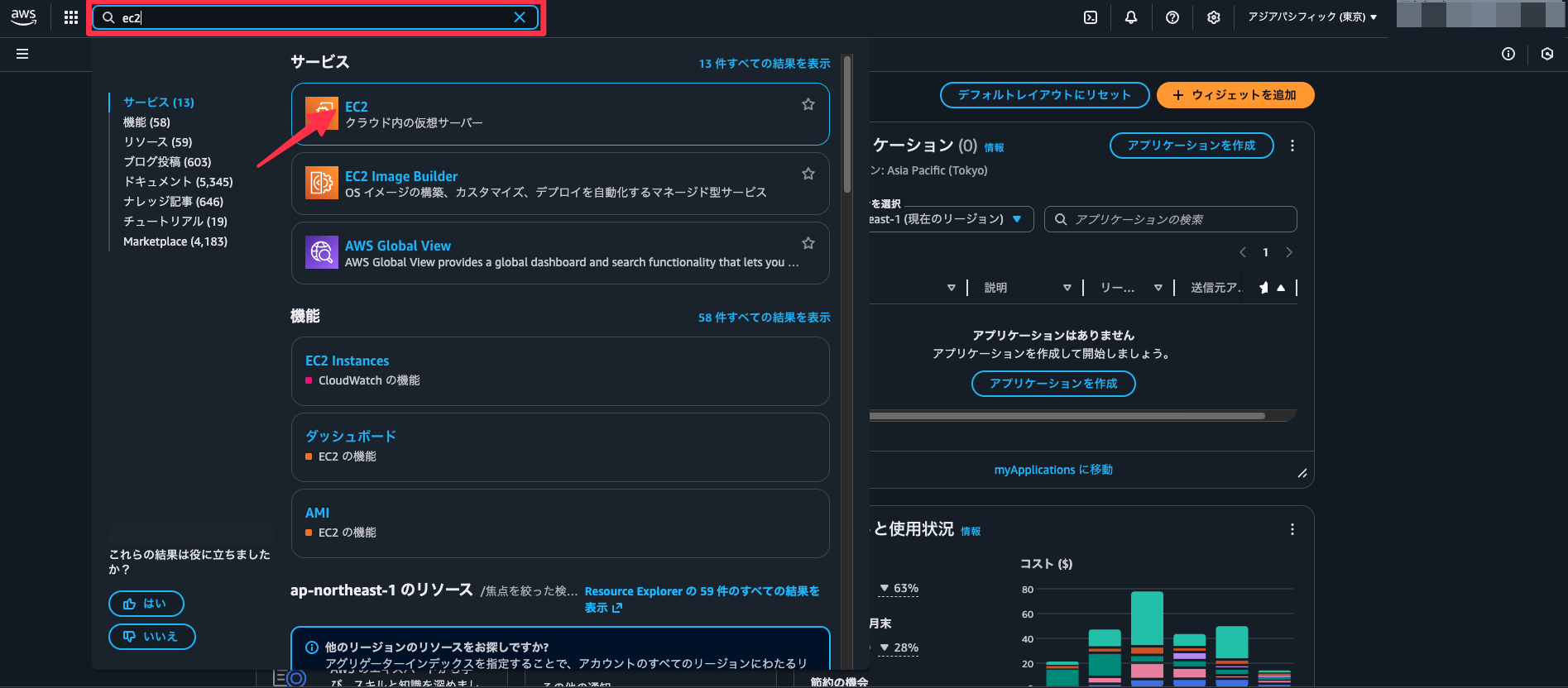
Task: Click アプリケーションの検索 search field
Action: point(1171,219)
